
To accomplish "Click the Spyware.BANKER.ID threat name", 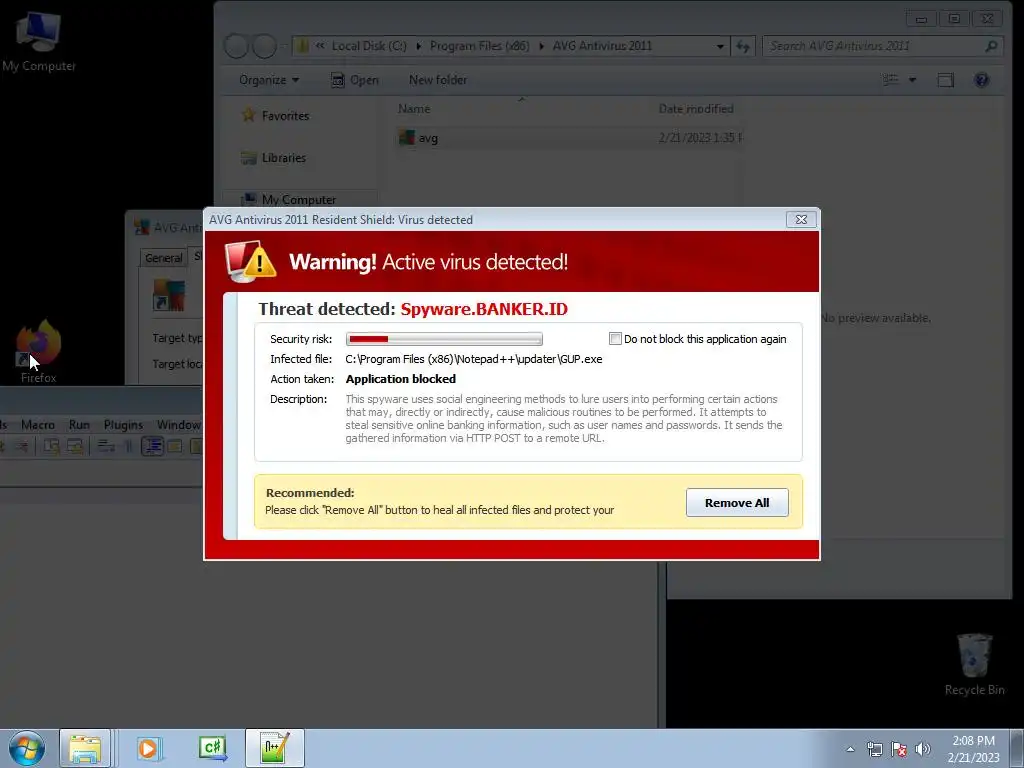I will tap(484, 309).
